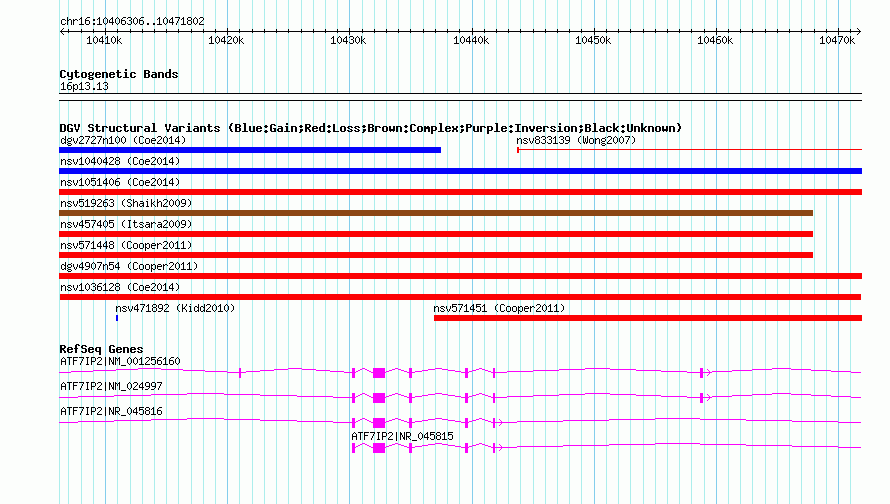Click the large exon block of NR_045815
The width and height of the screenshot is (890, 504).
(379, 448)
